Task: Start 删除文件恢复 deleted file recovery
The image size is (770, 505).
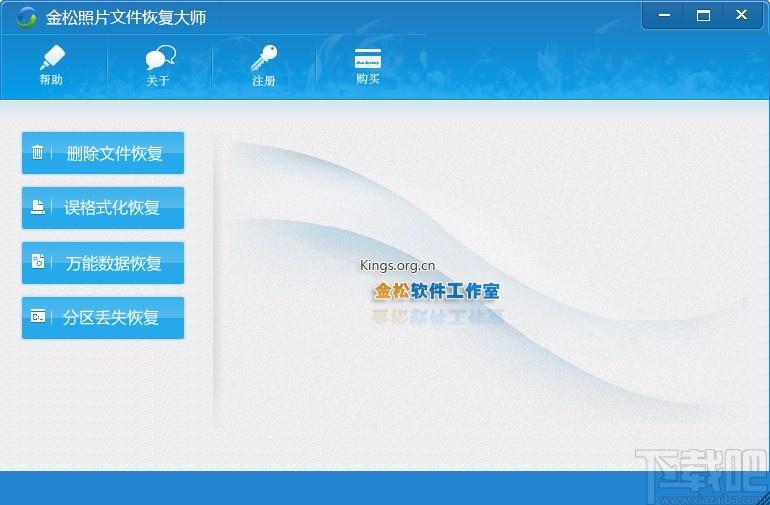Action: point(103,153)
